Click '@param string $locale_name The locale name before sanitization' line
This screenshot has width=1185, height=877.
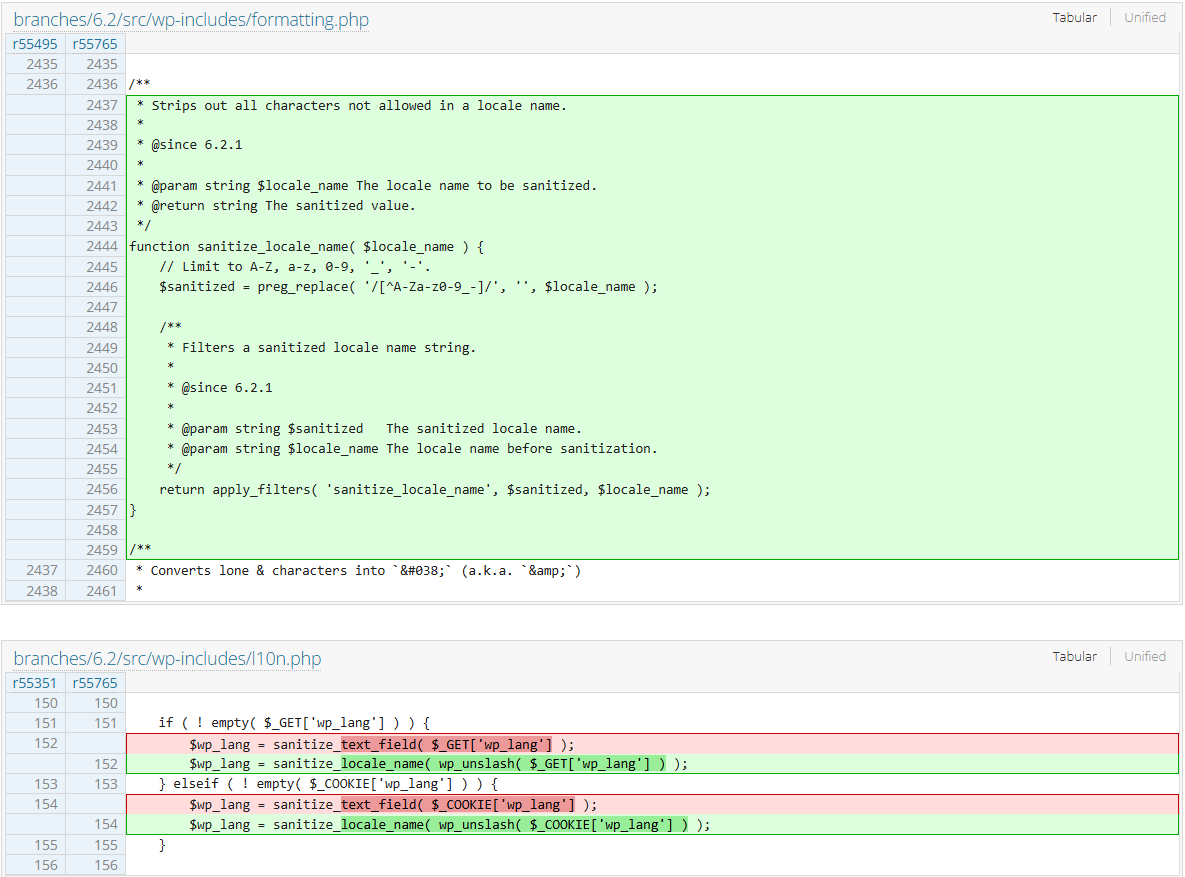pos(412,448)
